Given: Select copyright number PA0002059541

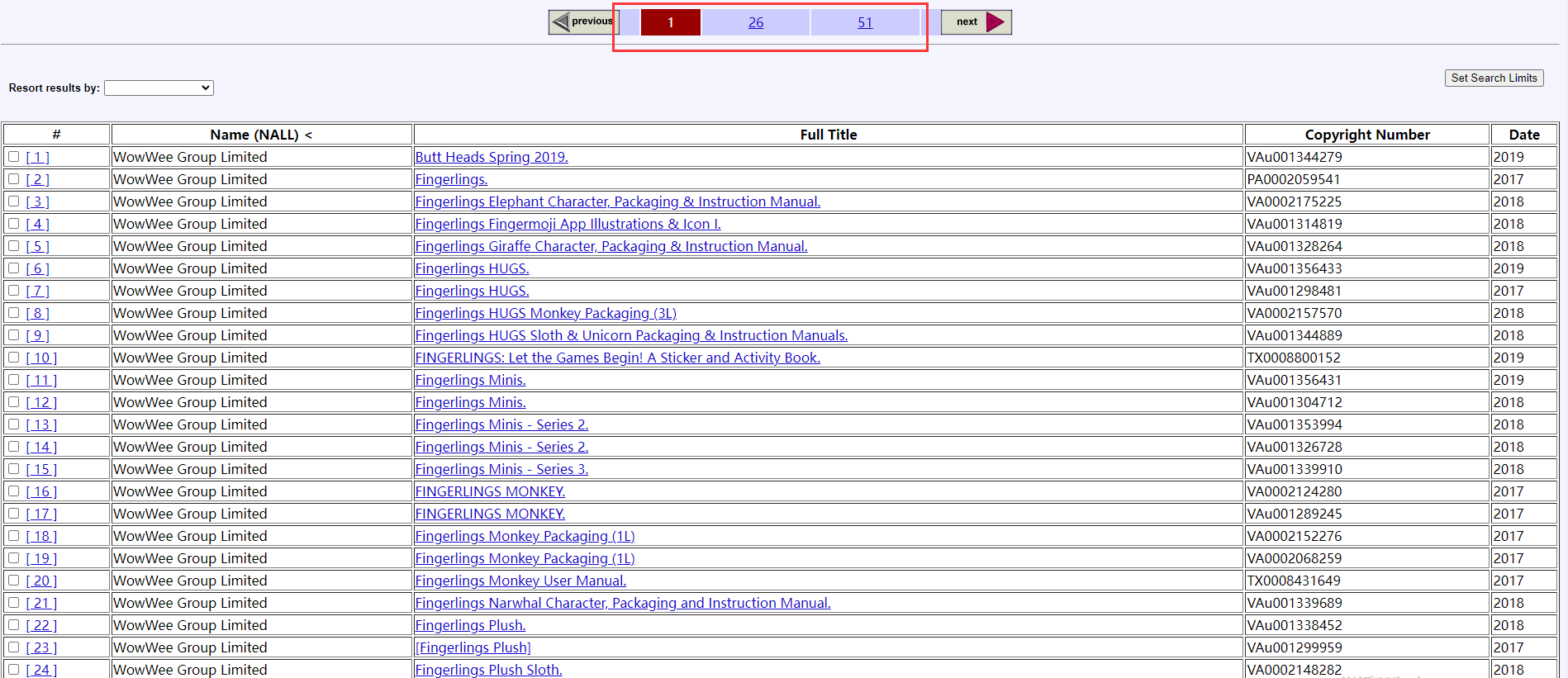Looking at the screenshot, I should [1294, 179].
